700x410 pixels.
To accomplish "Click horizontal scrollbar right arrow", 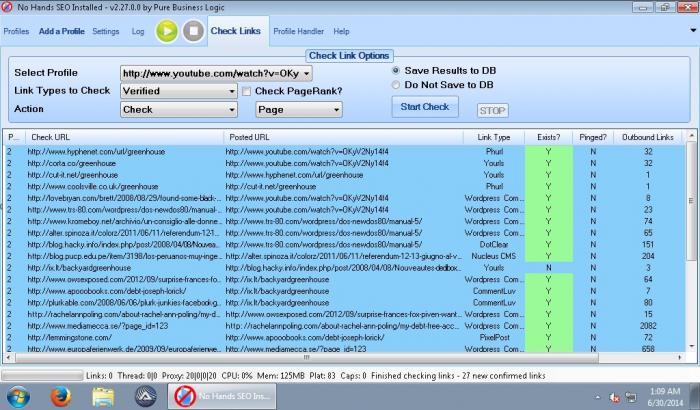I will click(680, 357).
